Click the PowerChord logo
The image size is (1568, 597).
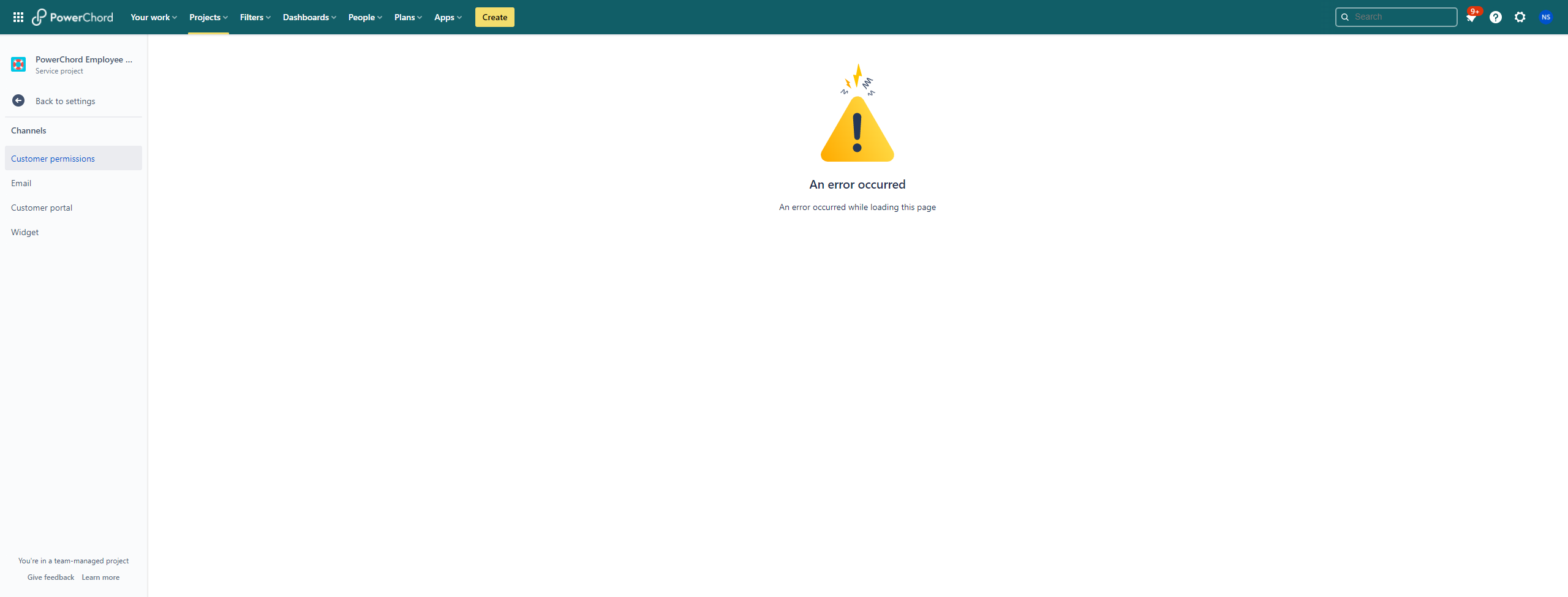point(73,17)
